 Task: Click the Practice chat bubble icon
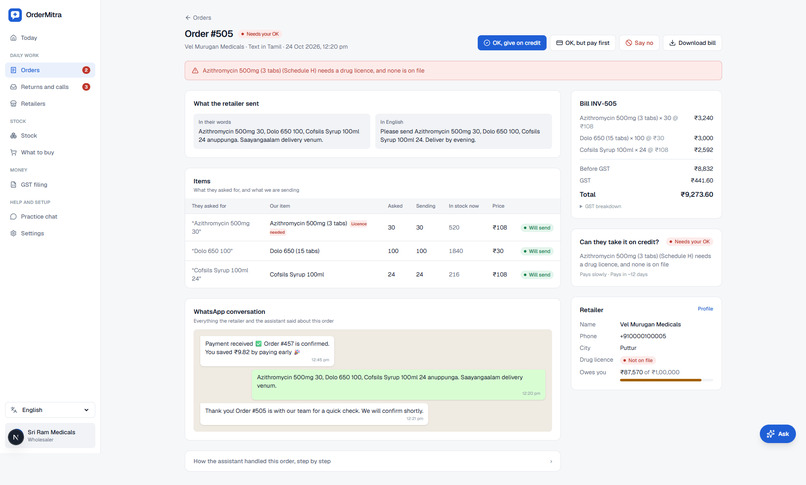[13, 217]
